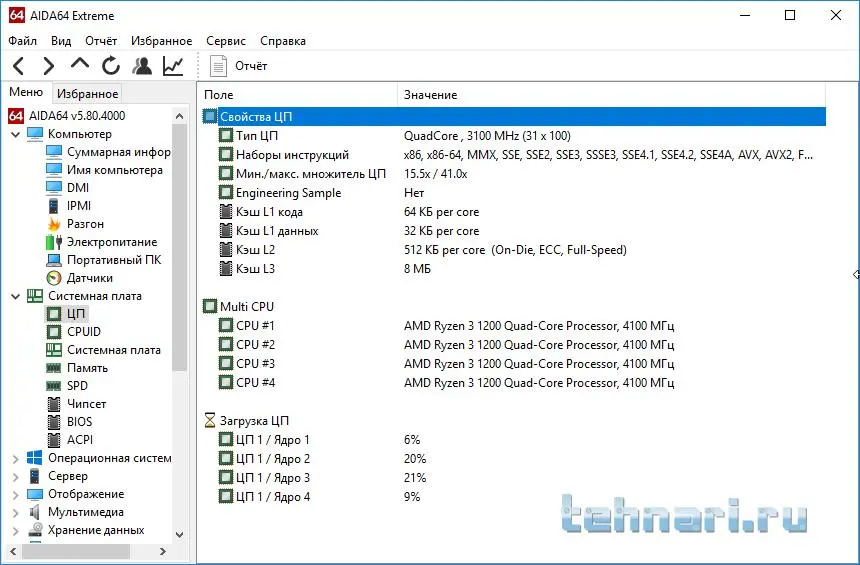Viewport: 860px width, 565px height.
Task: Select the Тип ЦП row
Action: [514, 136]
